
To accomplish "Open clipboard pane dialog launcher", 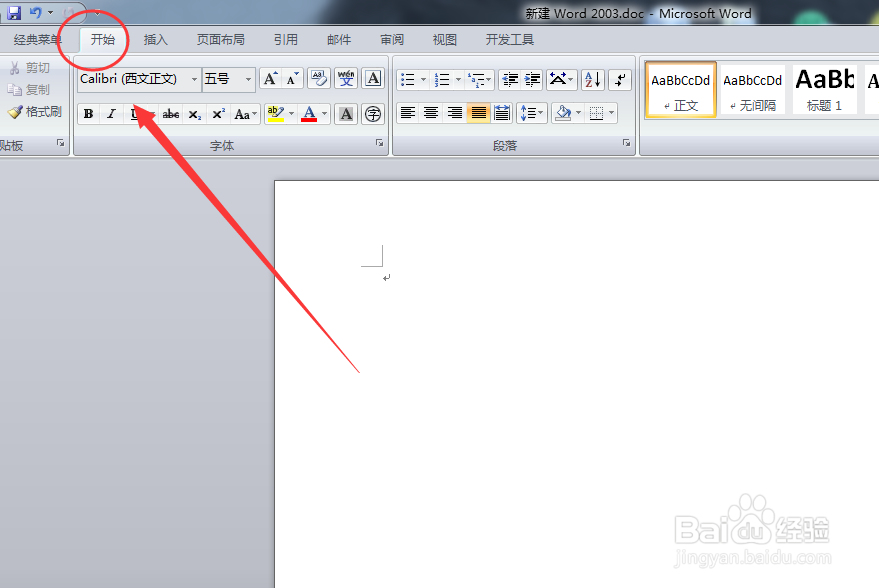I will click(x=61, y=143).
